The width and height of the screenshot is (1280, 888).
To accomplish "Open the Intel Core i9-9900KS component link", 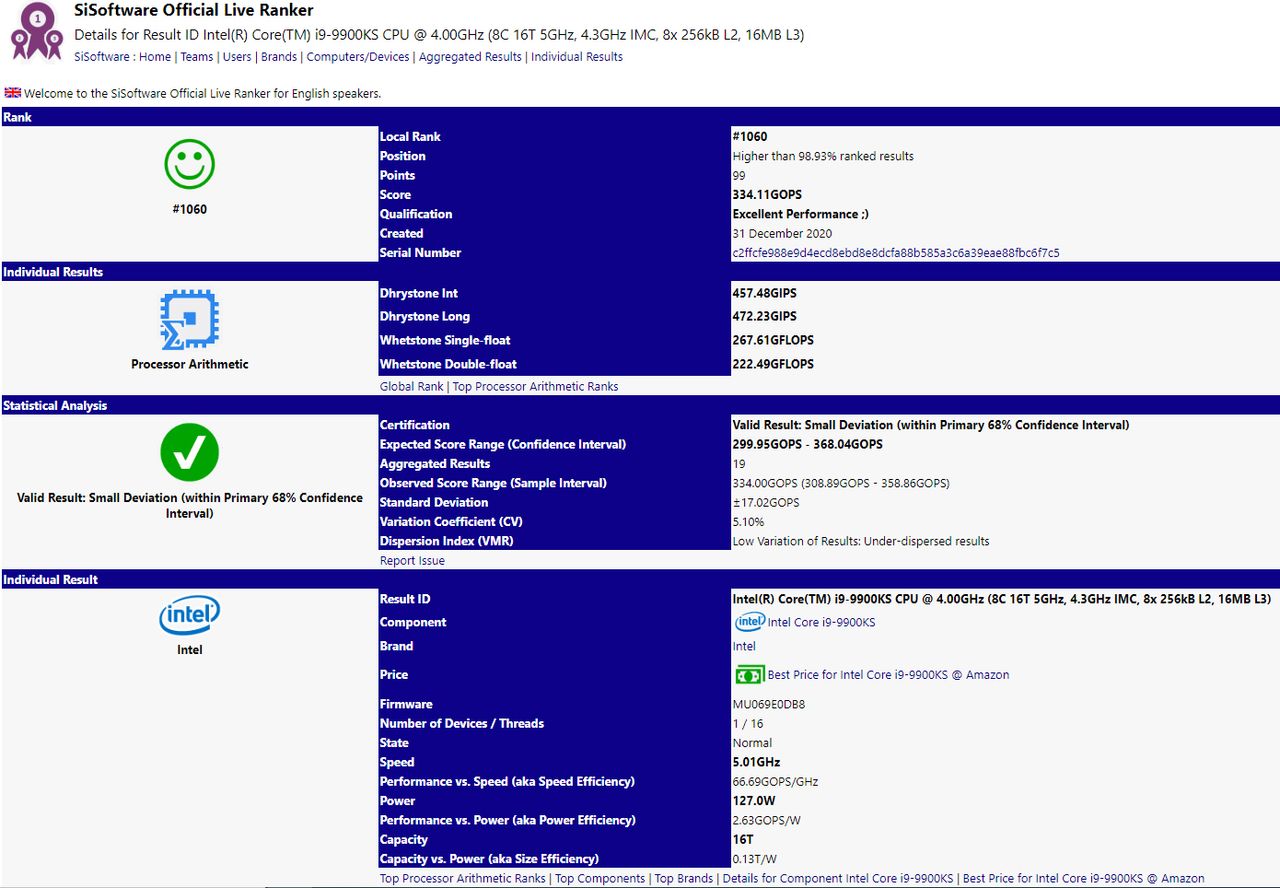I will (821, 622).
